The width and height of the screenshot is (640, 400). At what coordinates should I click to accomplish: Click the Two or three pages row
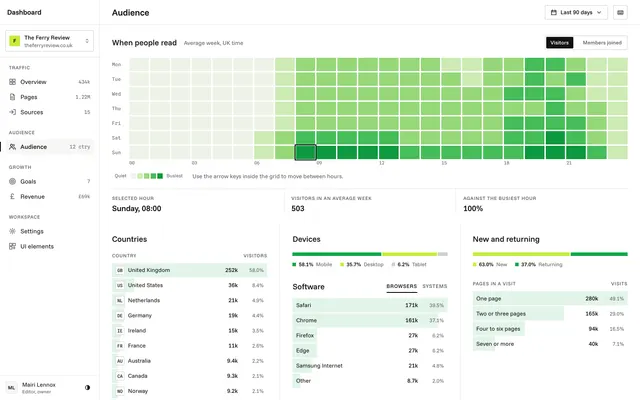pyautogui.click(x=550, y=314)
